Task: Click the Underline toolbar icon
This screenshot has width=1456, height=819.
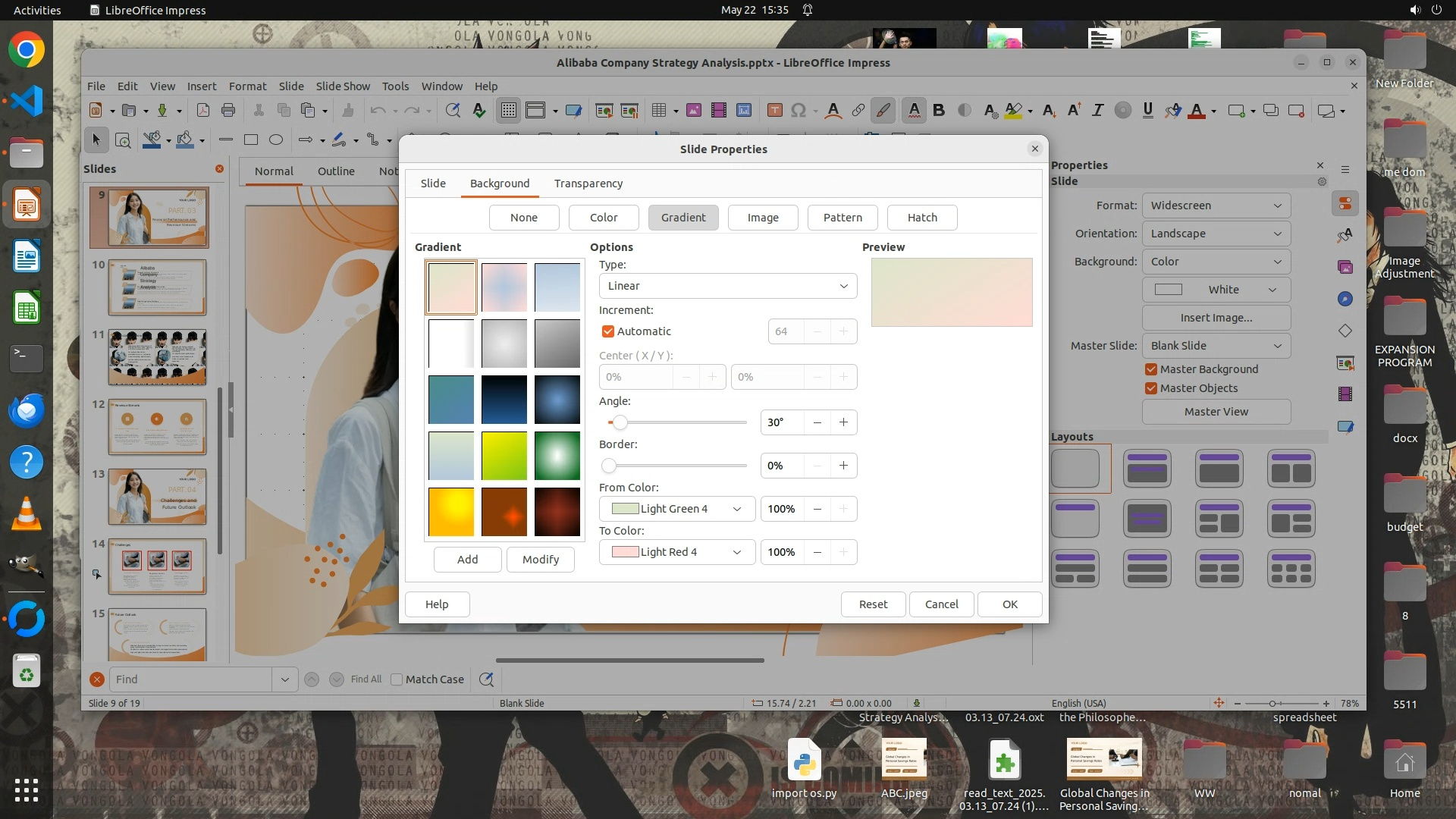Action: (x=1147, y=111)
